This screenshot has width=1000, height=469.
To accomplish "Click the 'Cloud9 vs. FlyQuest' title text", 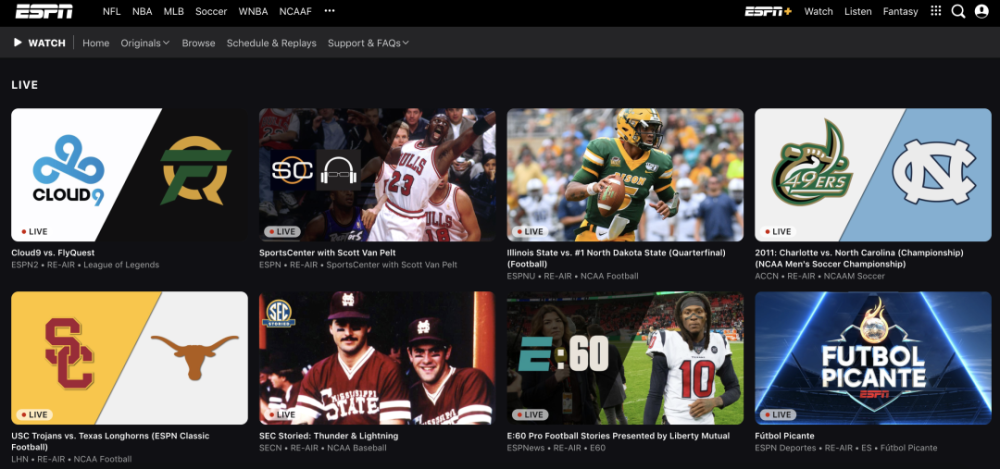I will [x=53, y=253].
